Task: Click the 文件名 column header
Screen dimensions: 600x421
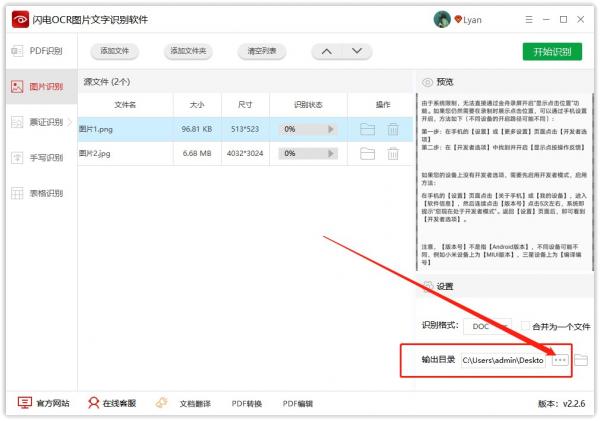Action: click(125, 105)
